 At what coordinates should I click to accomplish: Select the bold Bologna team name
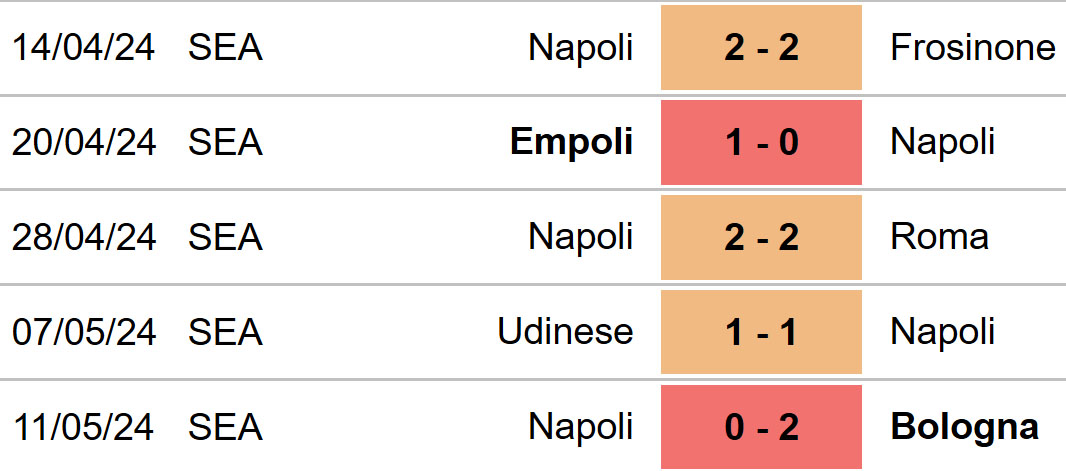[x=965, y=428]
